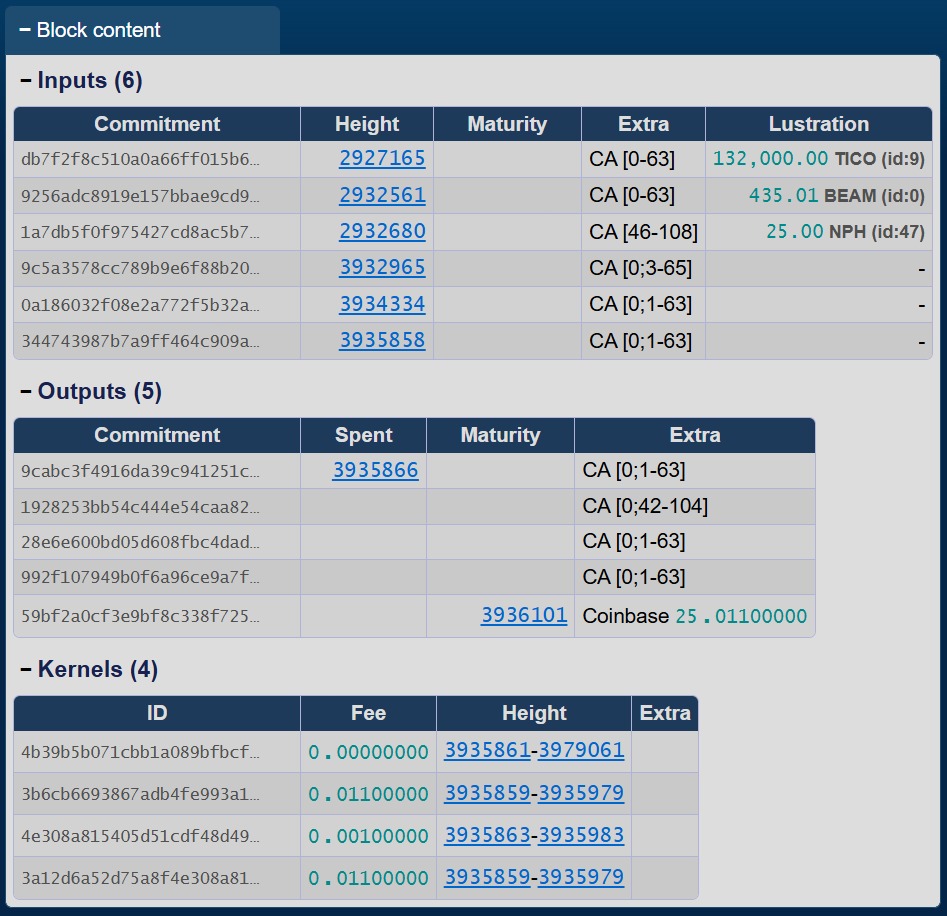Open kernel min height 3935861
The image size is (947, 916).
coord(487,750)
